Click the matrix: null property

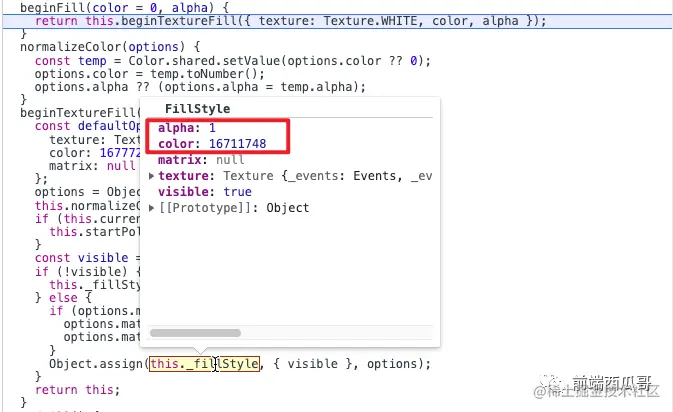coord(201,160)
